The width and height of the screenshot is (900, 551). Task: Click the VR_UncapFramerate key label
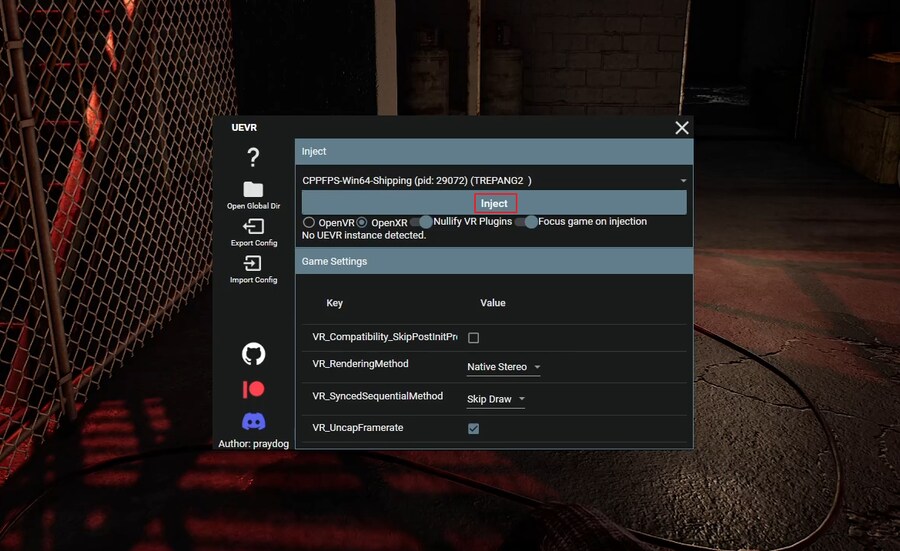pyautogui.click(x=358, y=428)
